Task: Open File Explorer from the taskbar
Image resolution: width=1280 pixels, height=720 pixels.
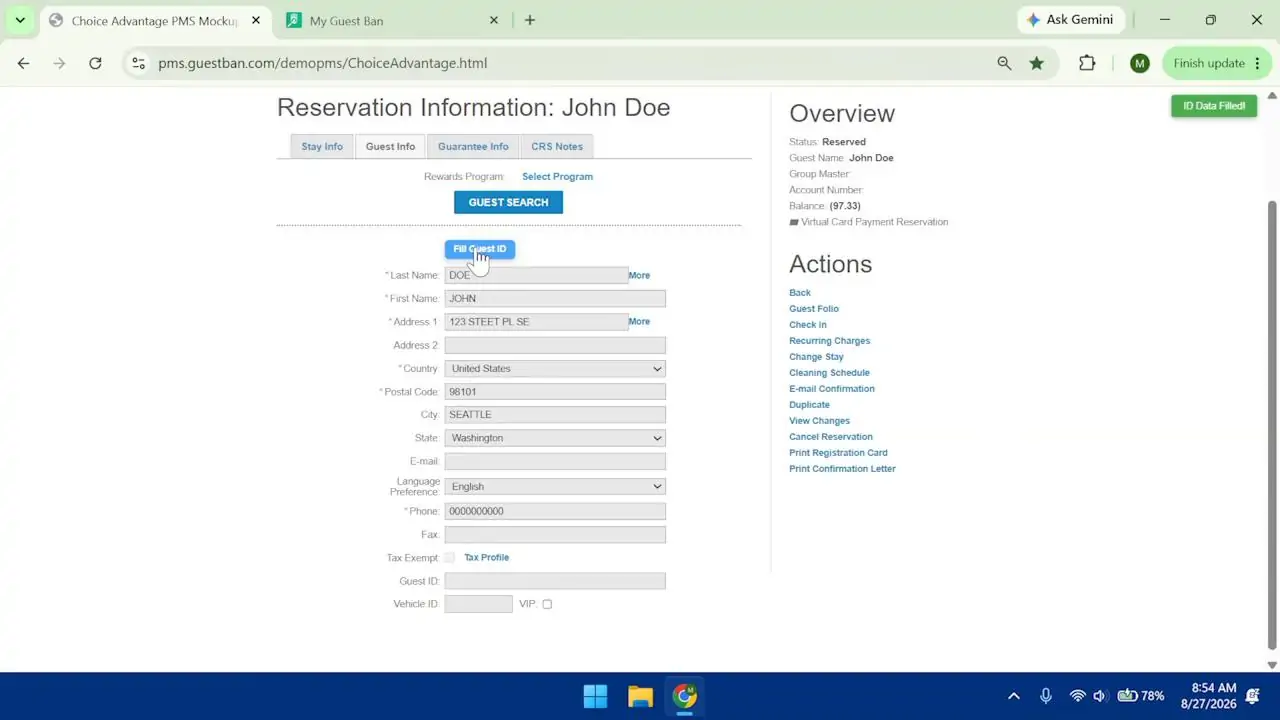Action: 640,696
